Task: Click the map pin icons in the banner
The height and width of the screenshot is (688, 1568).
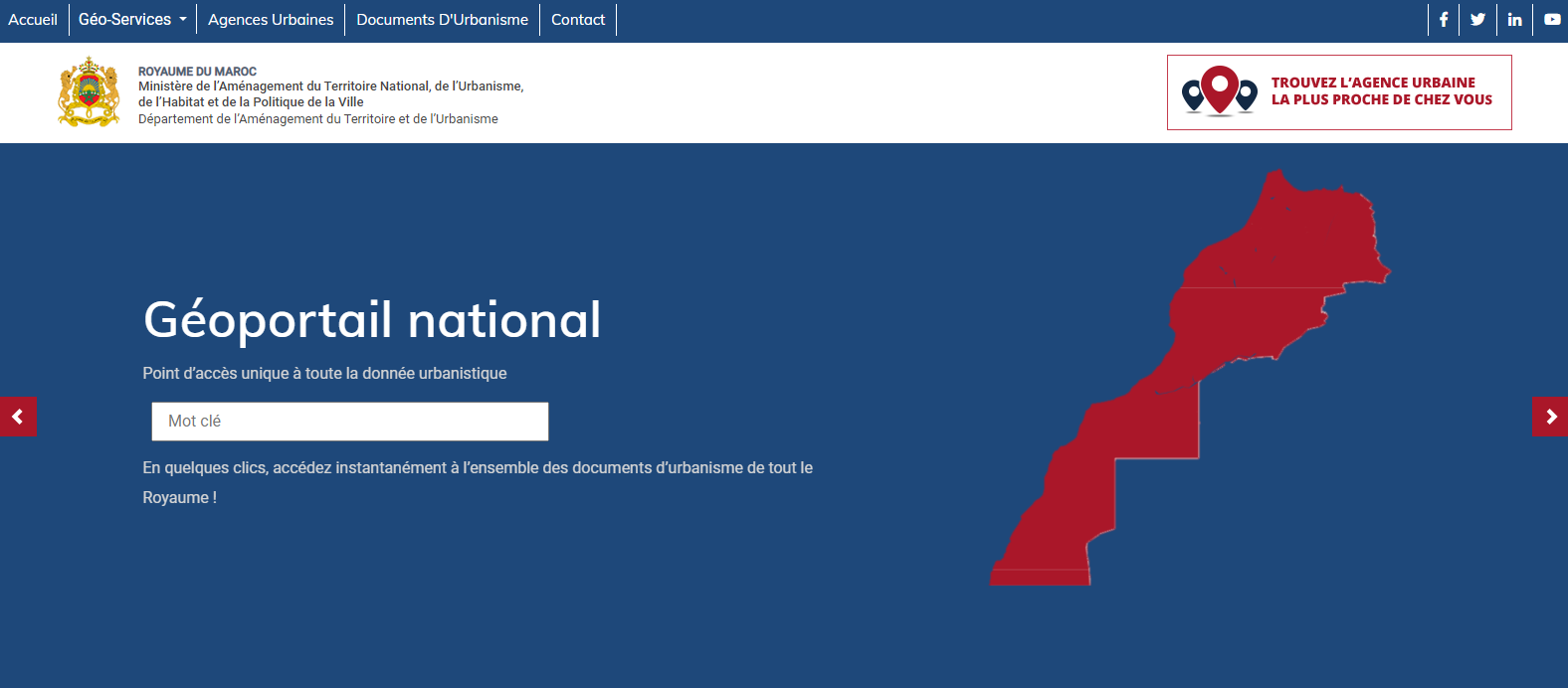Action: click(x=1219, y=91)
